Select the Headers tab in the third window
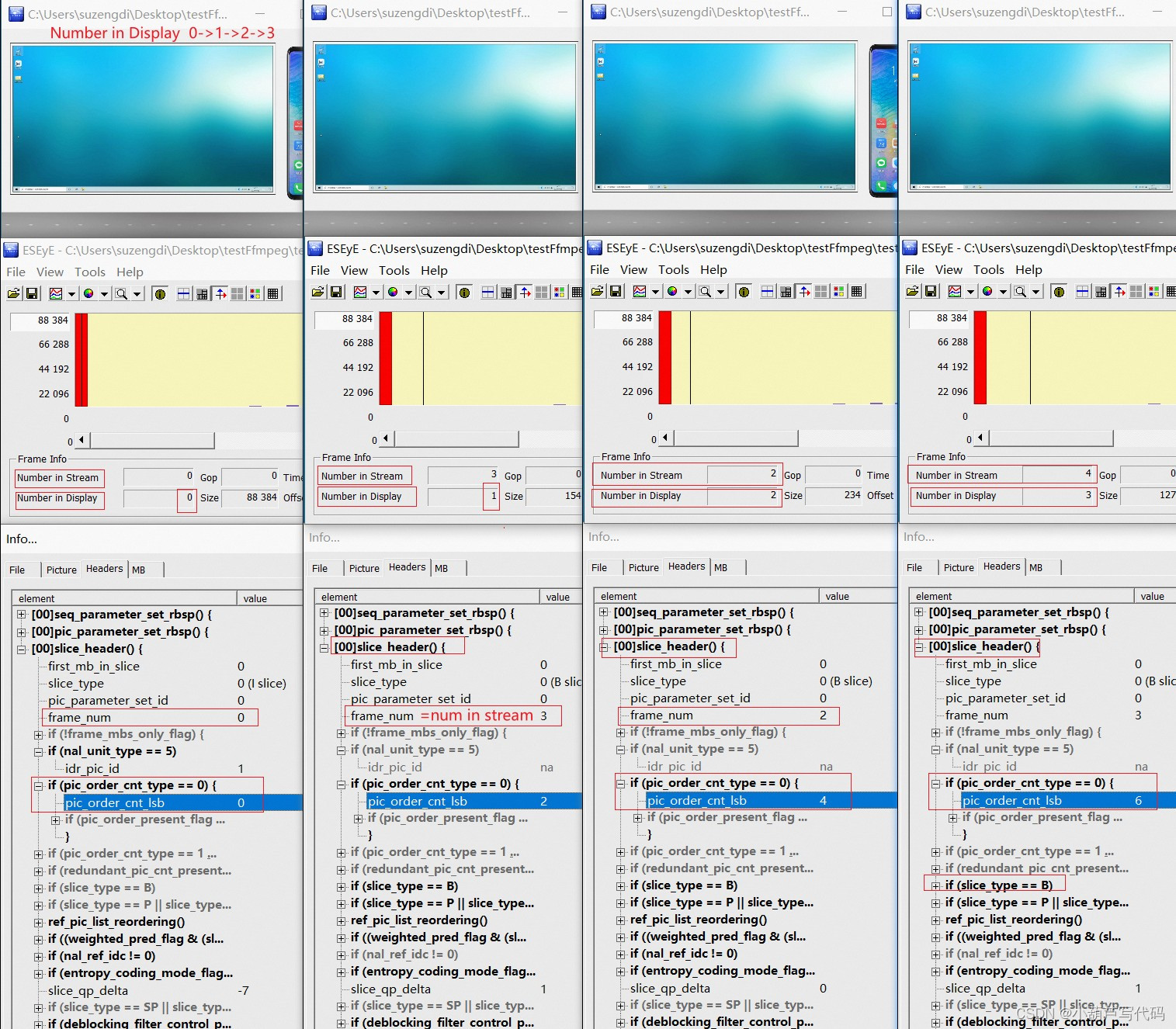This screenshot has height=1029, width=1176. [x=686, y=566]
